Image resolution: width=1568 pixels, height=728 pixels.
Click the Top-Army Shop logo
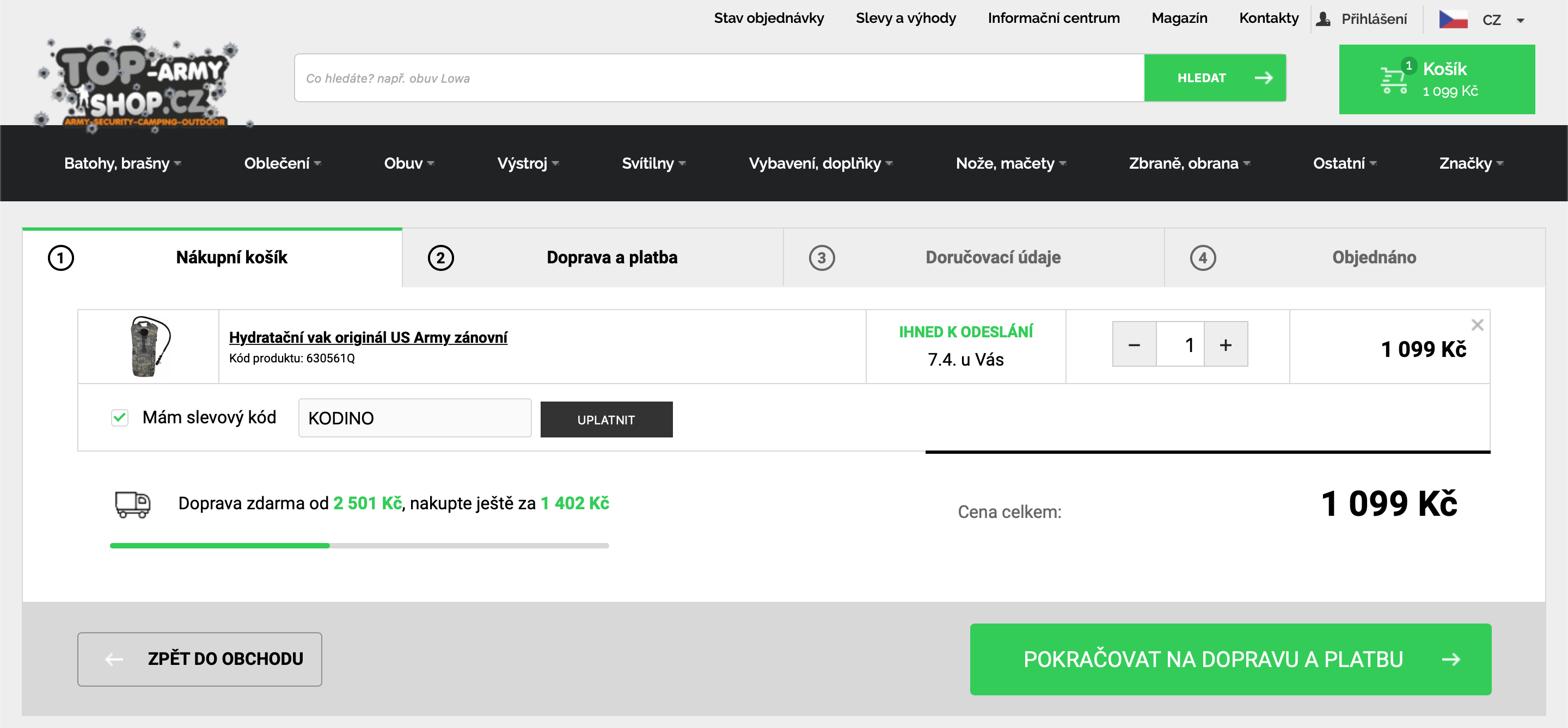pos(141,79)
